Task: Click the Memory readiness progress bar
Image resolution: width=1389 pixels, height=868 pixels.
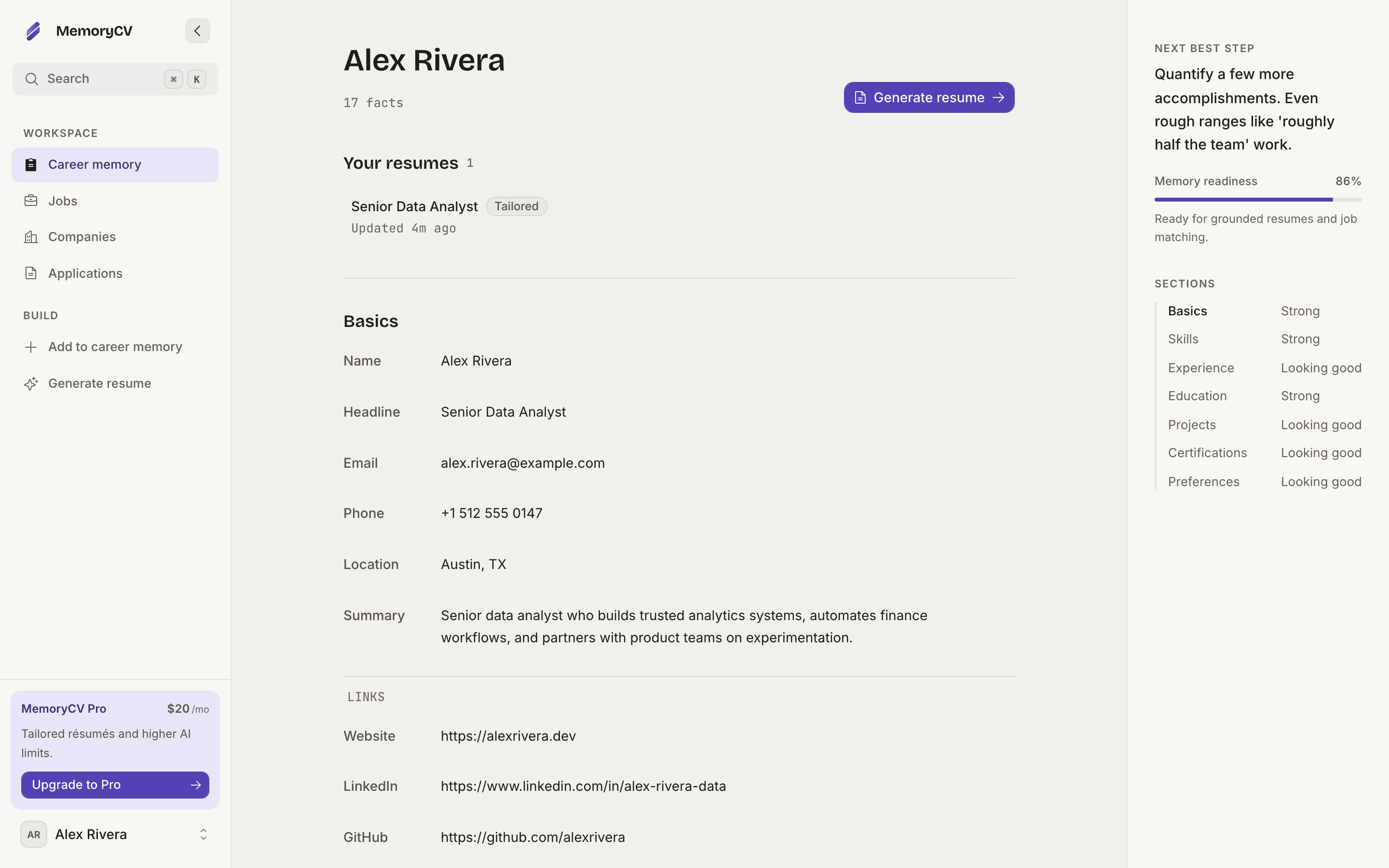Action: pyautogui.click(x=1257, y=200)
